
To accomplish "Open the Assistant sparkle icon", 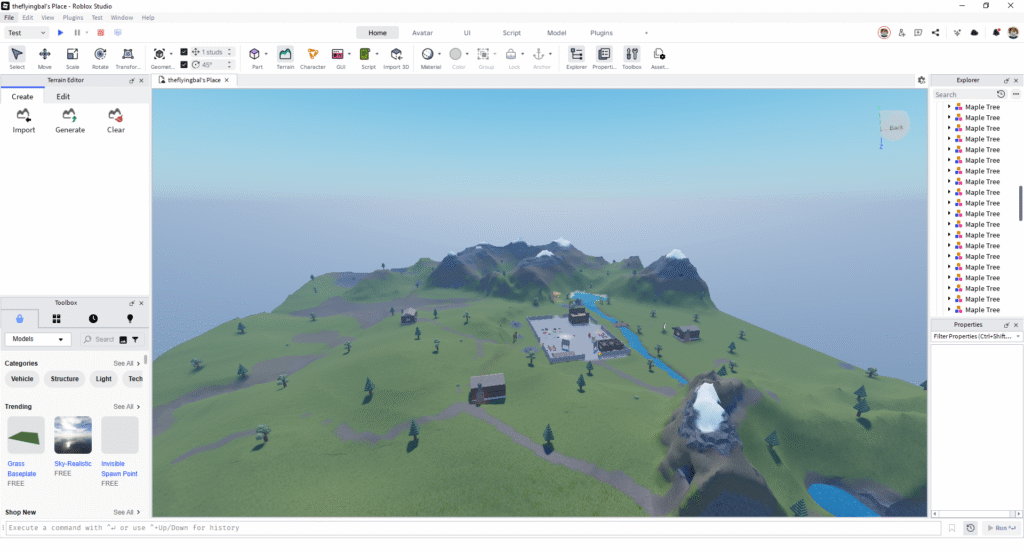I will click(x=957, y=33).
